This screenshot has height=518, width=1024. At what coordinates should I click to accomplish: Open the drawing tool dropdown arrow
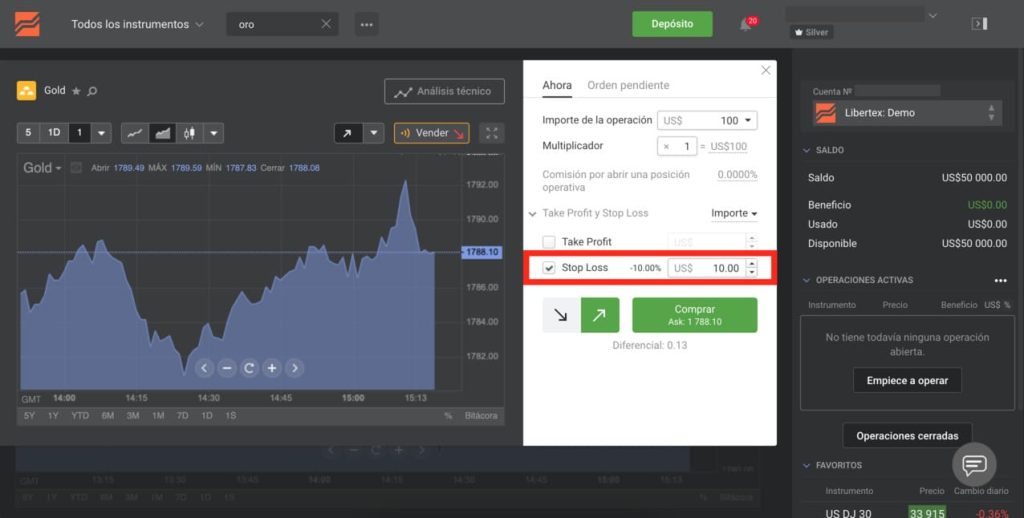(x=374, y=133)
